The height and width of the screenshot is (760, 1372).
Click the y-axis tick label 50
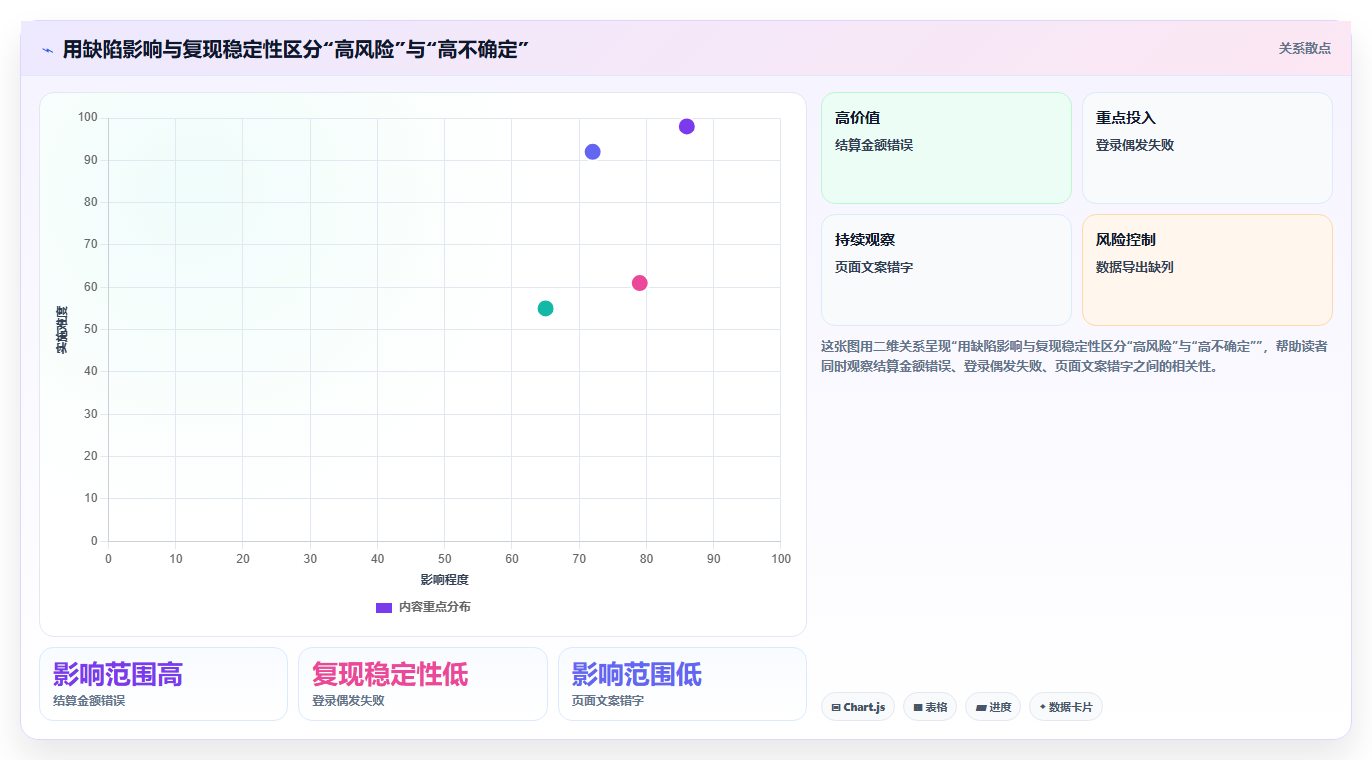click(x=91, y=329)
